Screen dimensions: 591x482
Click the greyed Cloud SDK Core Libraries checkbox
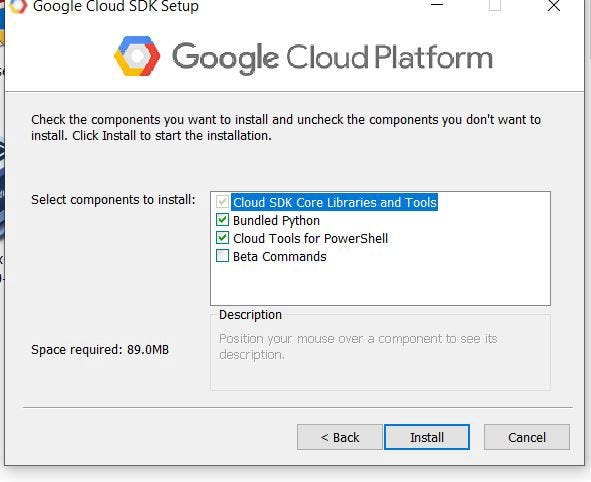222,202
